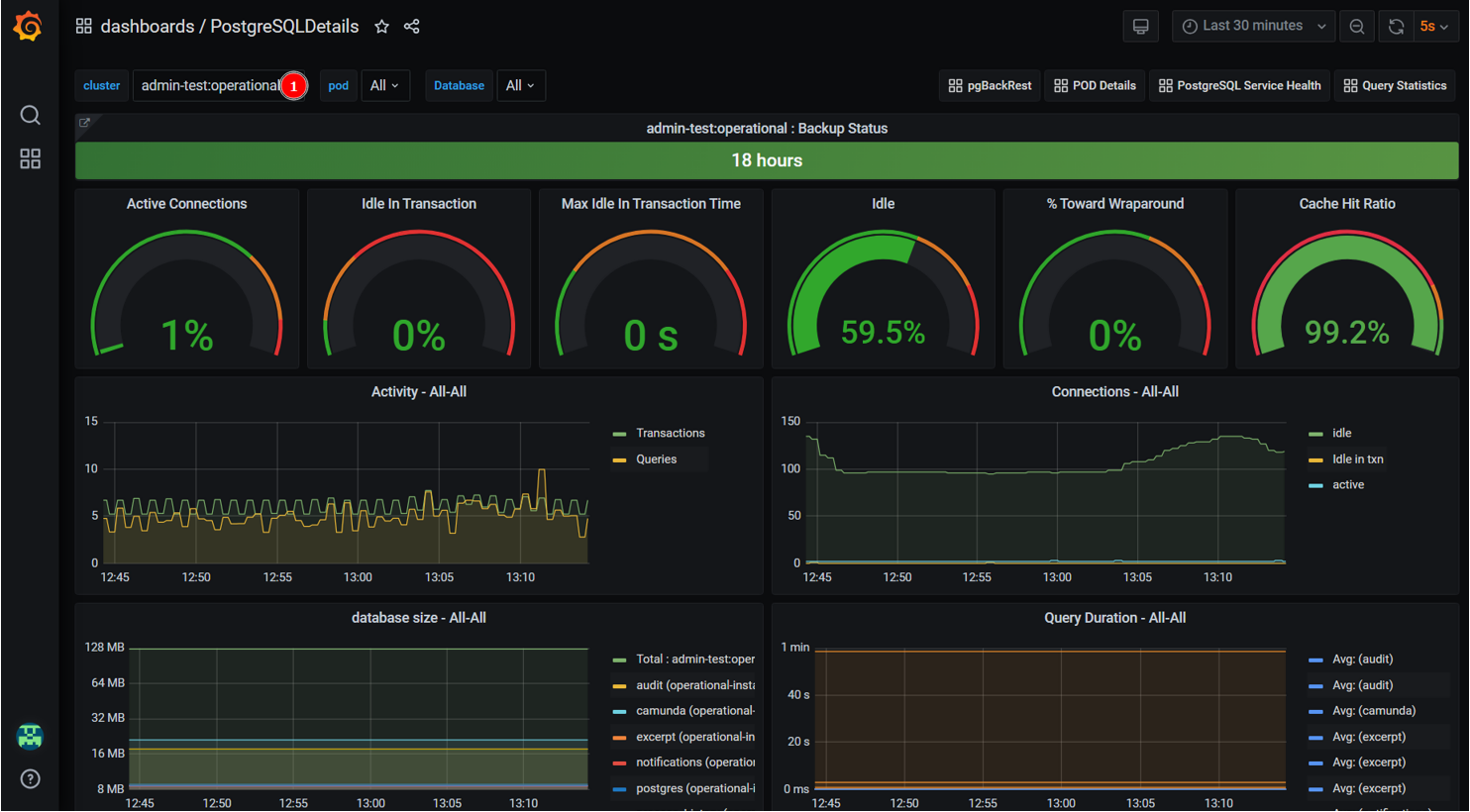The width and height of the screenshot is (1470, 812).
Task: Toggle Avg: (camunda) in Query Duration legend
Action: point(1374,710)
